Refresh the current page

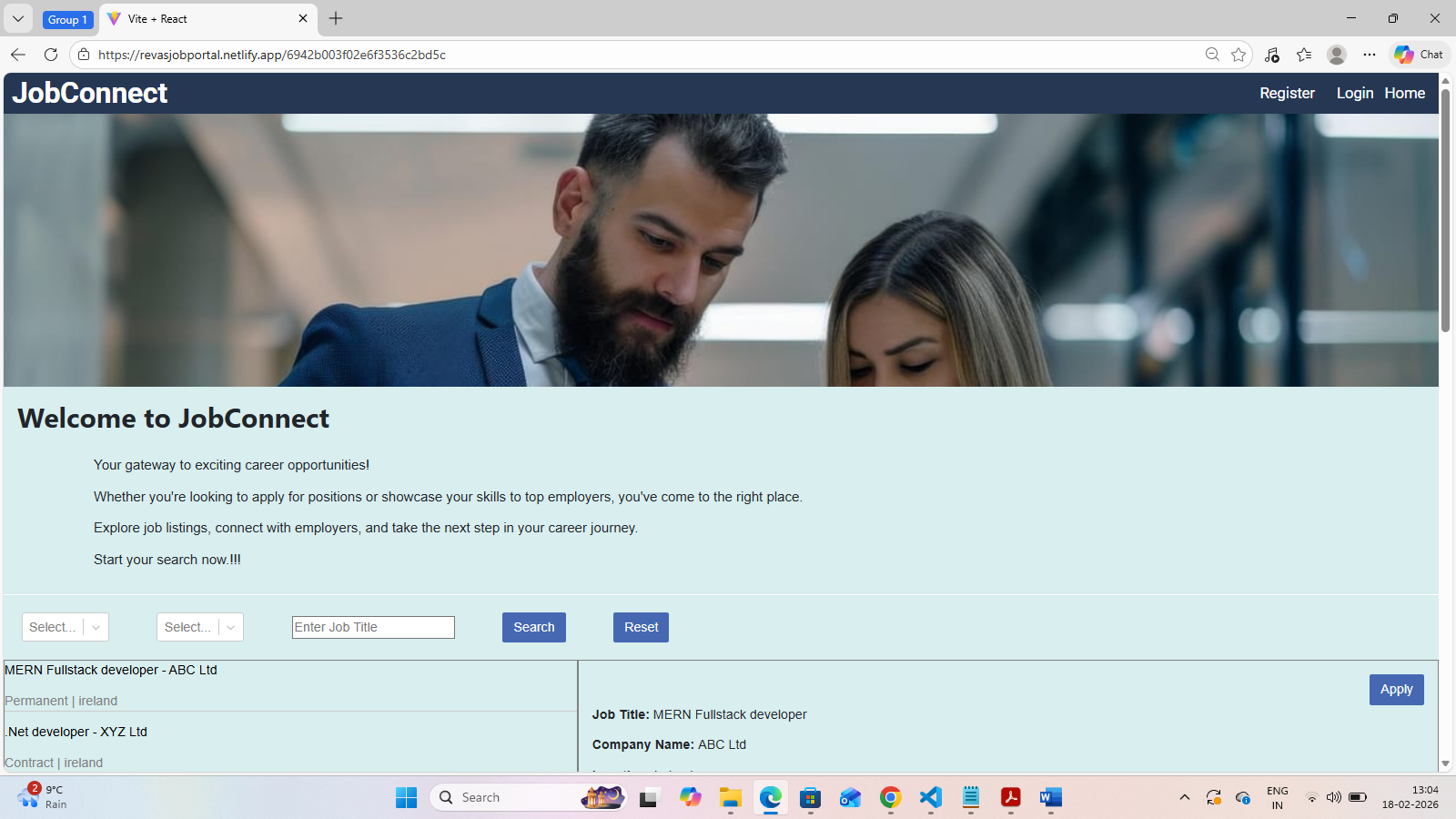click(51, 55)
